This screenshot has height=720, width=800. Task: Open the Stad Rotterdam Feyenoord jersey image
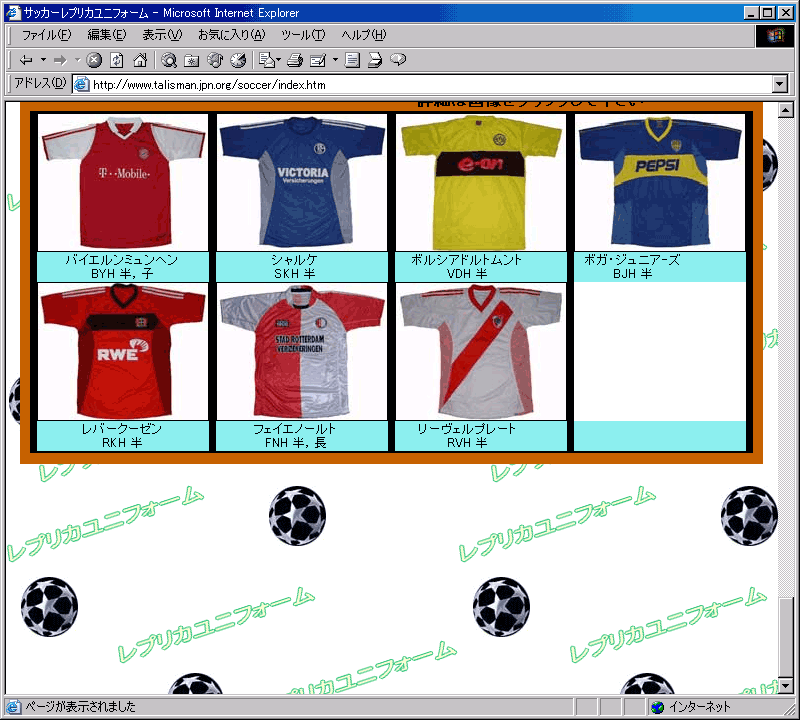click(x=302, y=352)
